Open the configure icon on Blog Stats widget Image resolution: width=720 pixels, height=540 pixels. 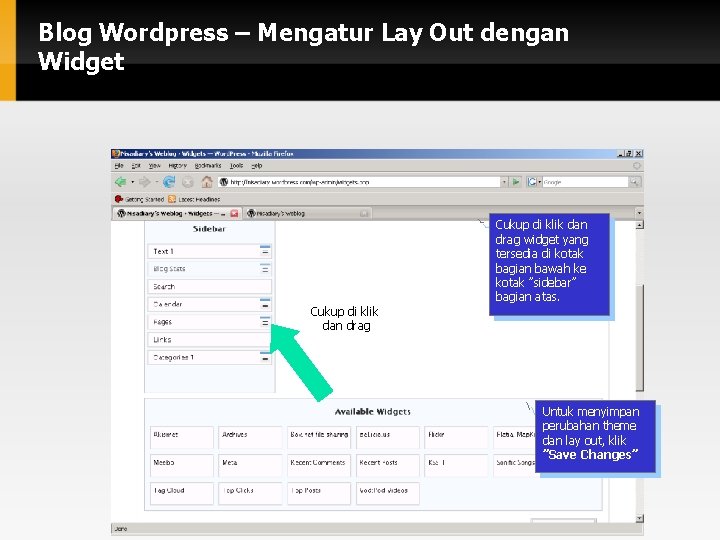tap(265, 268)
